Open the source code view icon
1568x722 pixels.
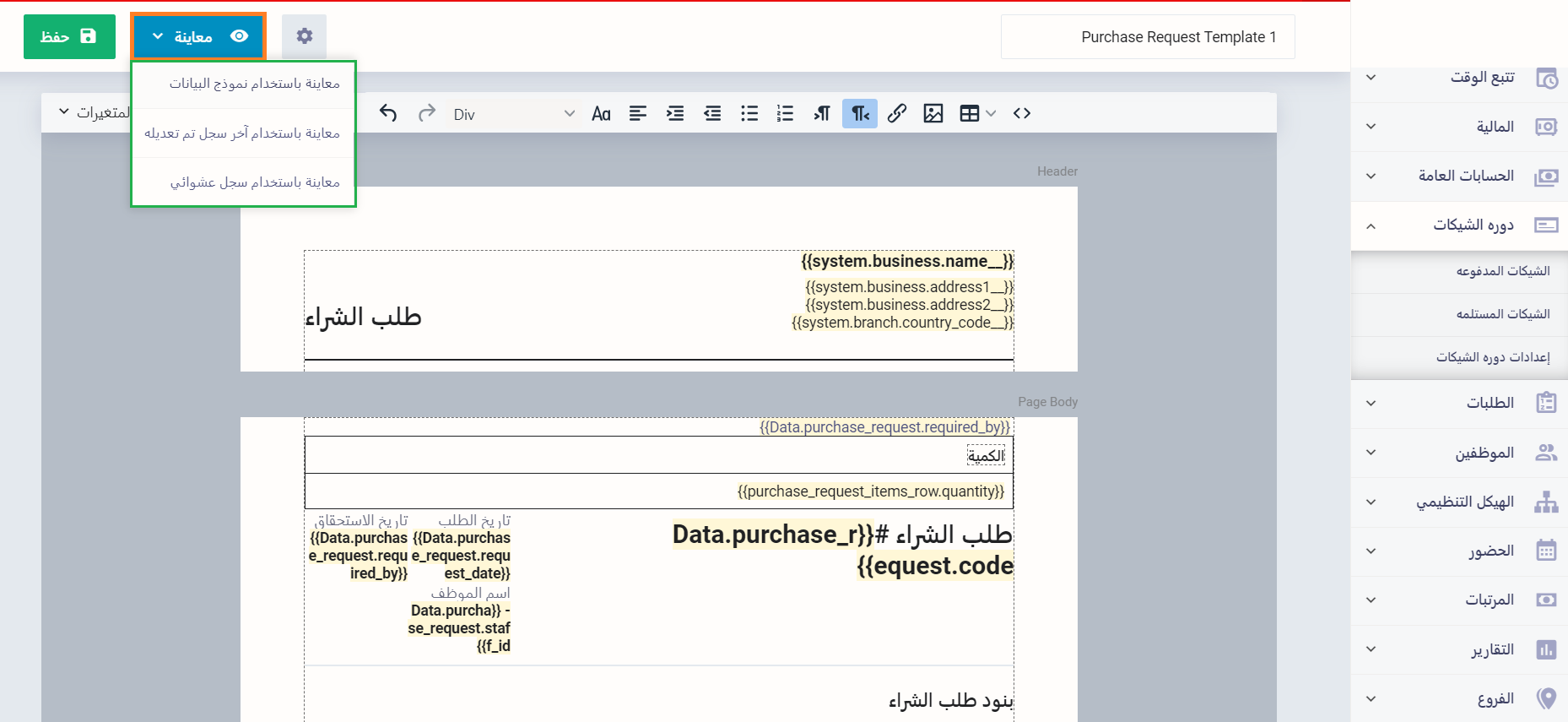[1021, 113]
